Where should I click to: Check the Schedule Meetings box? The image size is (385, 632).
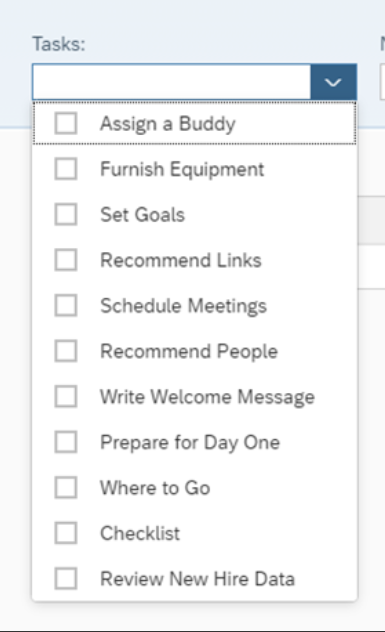pos(66,306)
